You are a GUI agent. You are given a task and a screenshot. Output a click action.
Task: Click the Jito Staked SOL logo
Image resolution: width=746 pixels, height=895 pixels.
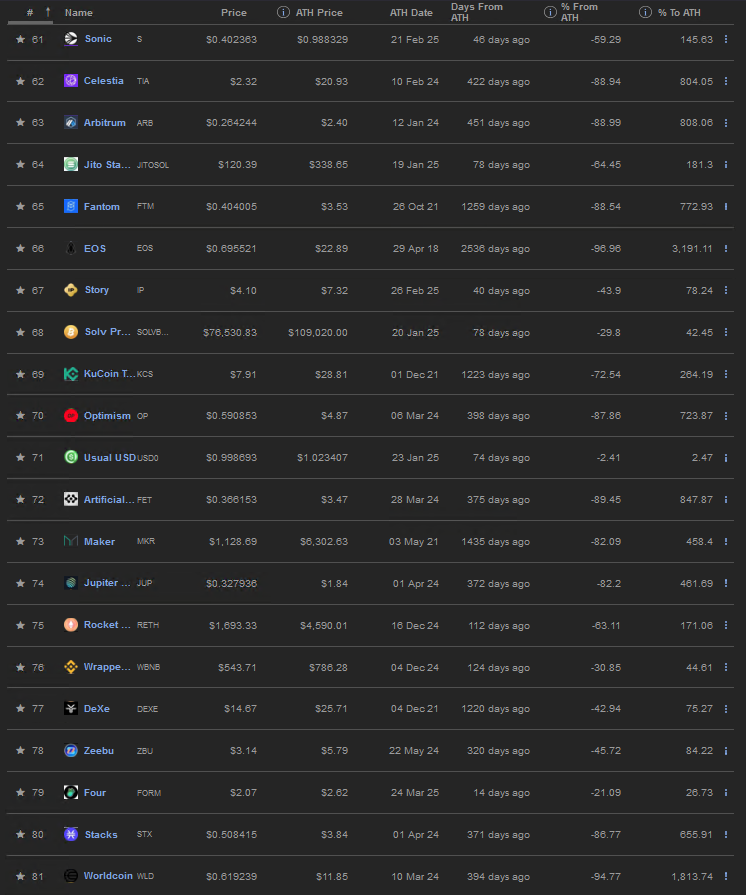[71, 164]
